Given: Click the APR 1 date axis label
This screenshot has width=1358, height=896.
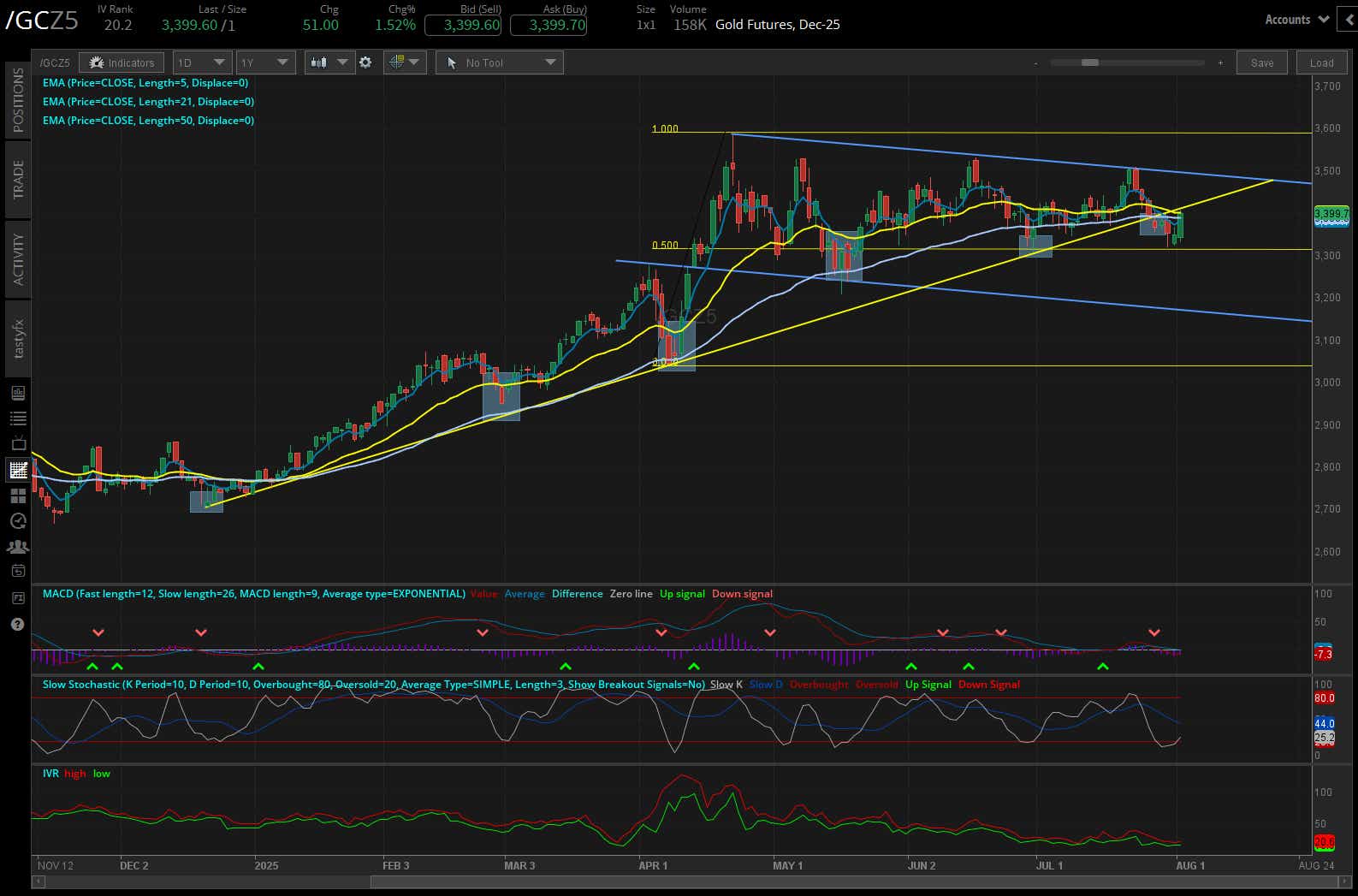Looking at the screenshot, I should point(653,865).
